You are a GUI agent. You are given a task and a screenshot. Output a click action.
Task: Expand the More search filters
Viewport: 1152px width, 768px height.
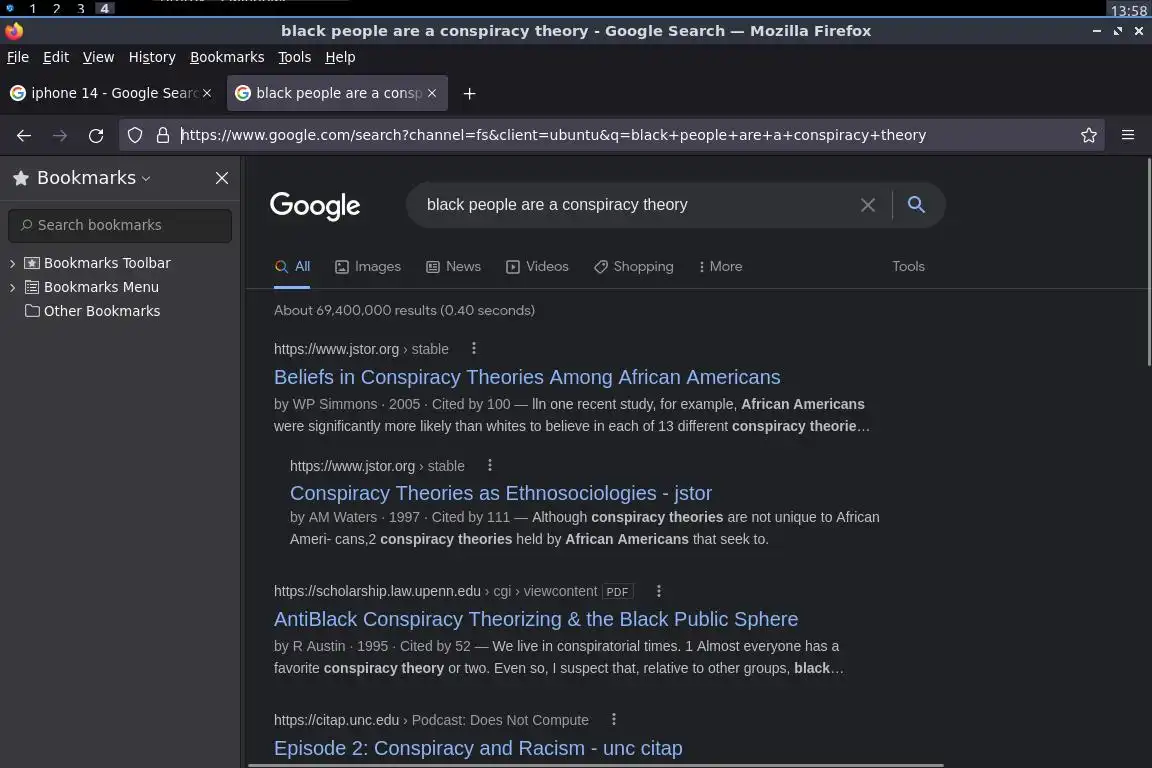[720, 267]
